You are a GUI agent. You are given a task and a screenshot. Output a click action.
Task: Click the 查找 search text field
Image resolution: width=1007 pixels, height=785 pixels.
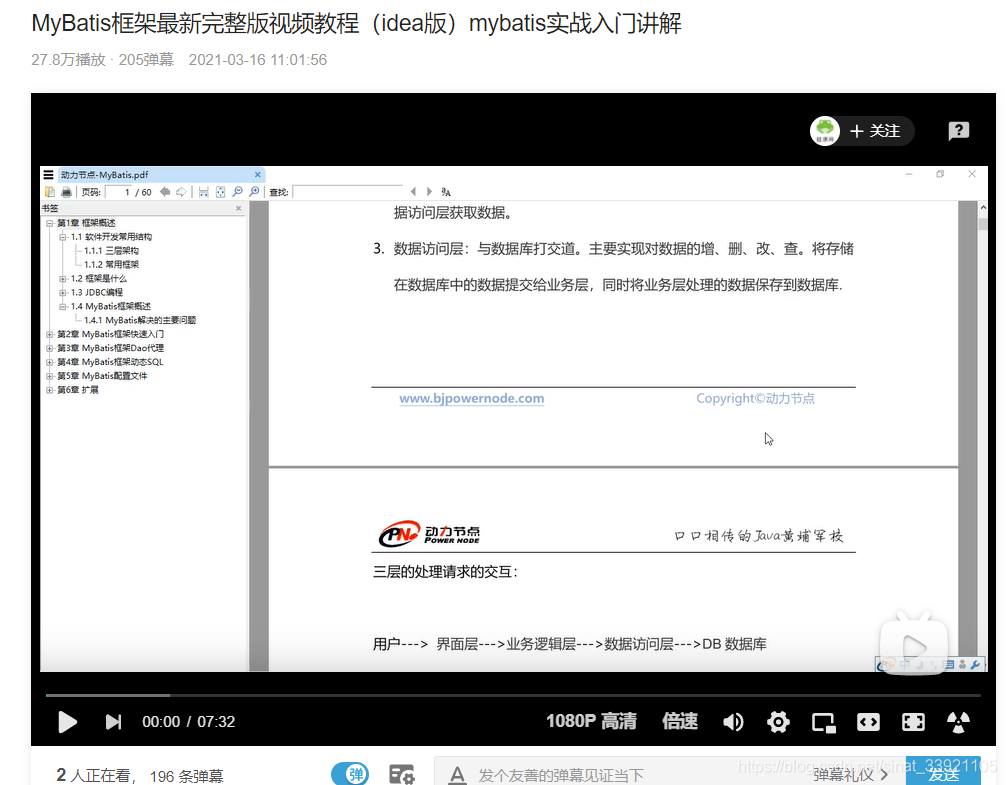coord(347,192)
